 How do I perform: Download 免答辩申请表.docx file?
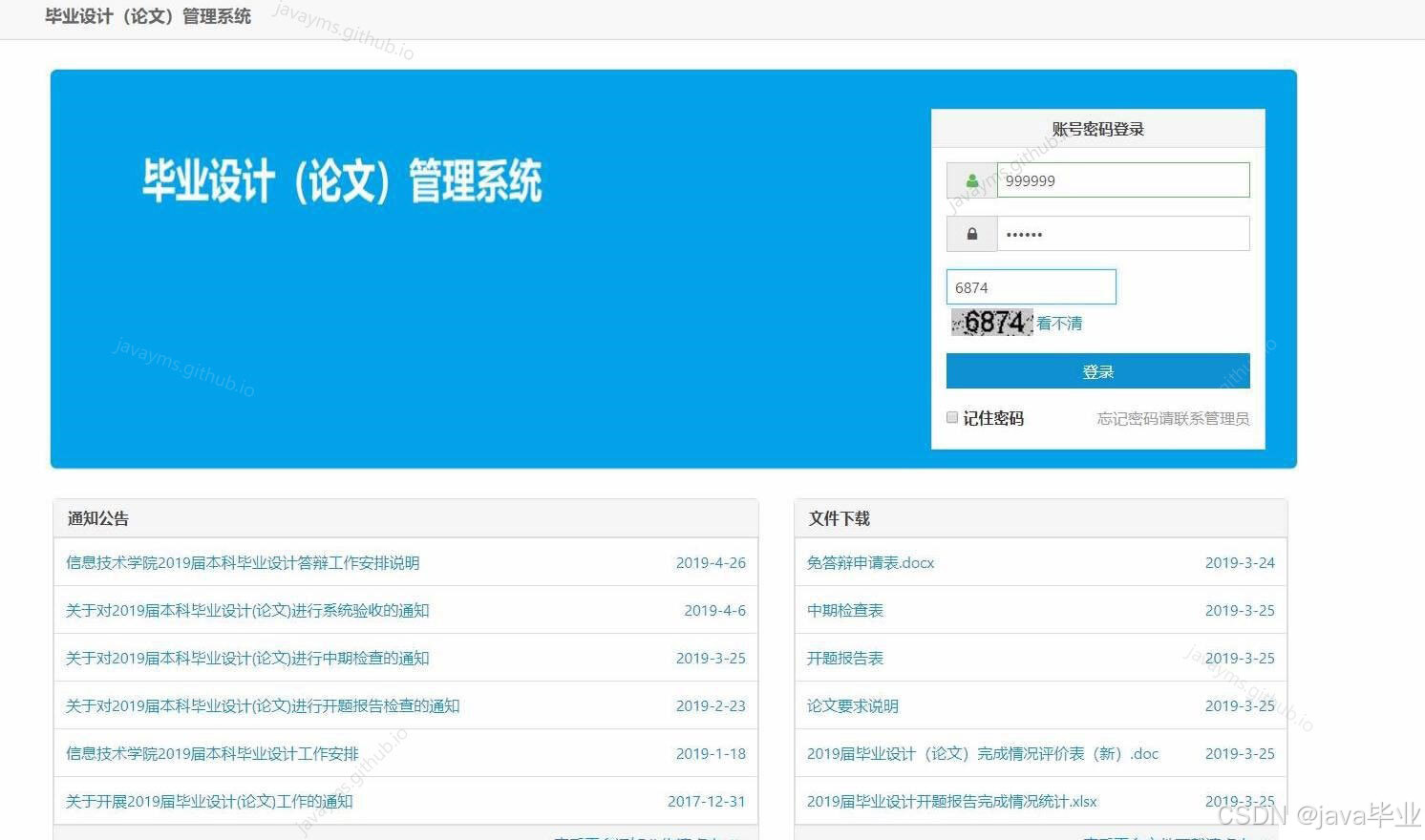coord(870,562)
